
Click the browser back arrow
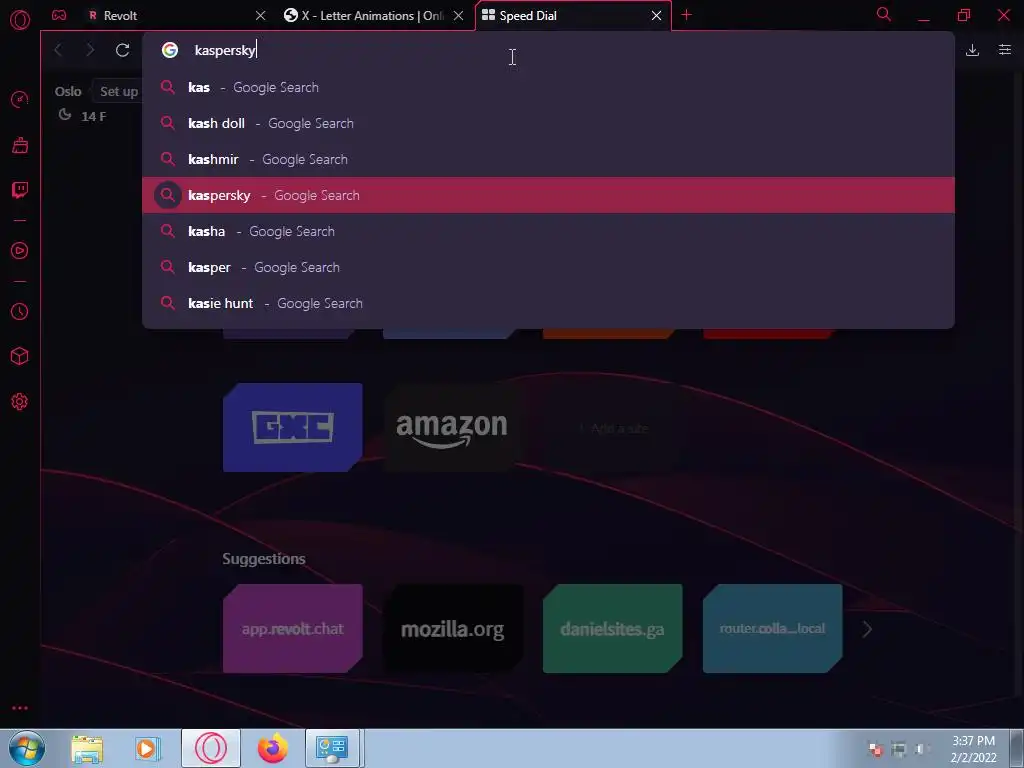click(x=59, y=50)
